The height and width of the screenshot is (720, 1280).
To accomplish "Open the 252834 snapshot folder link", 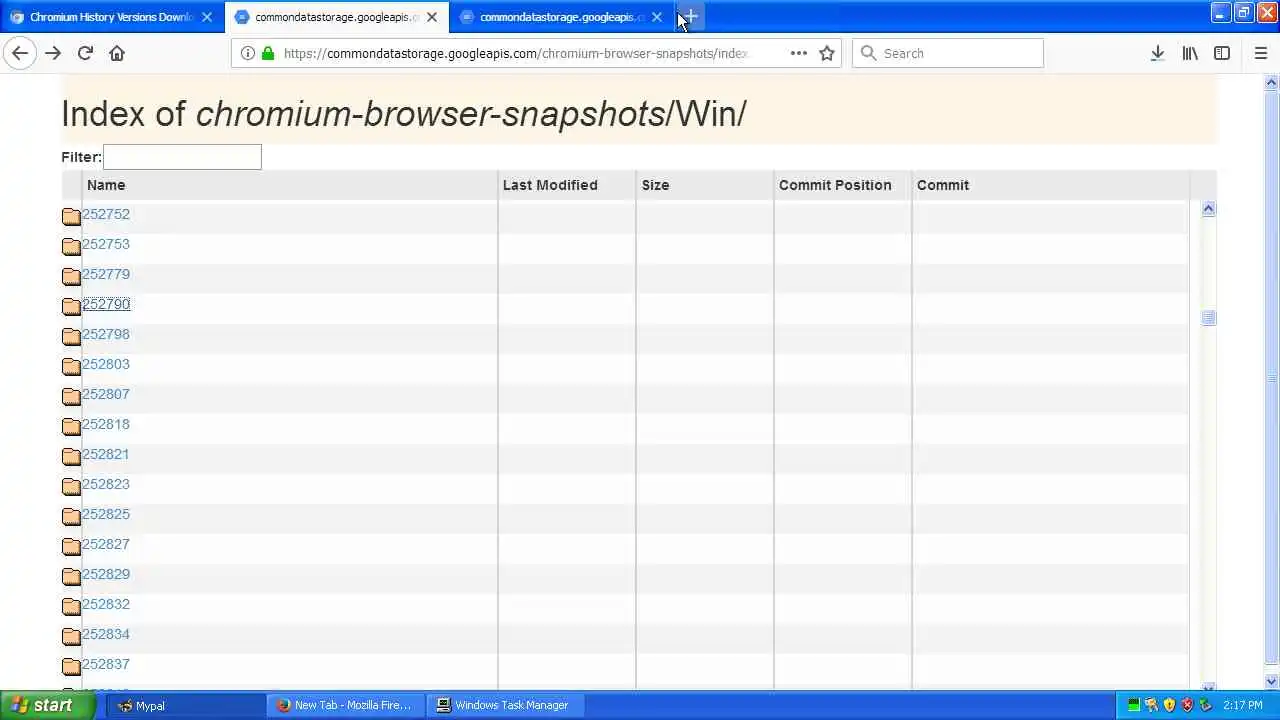I will point(106,634).
